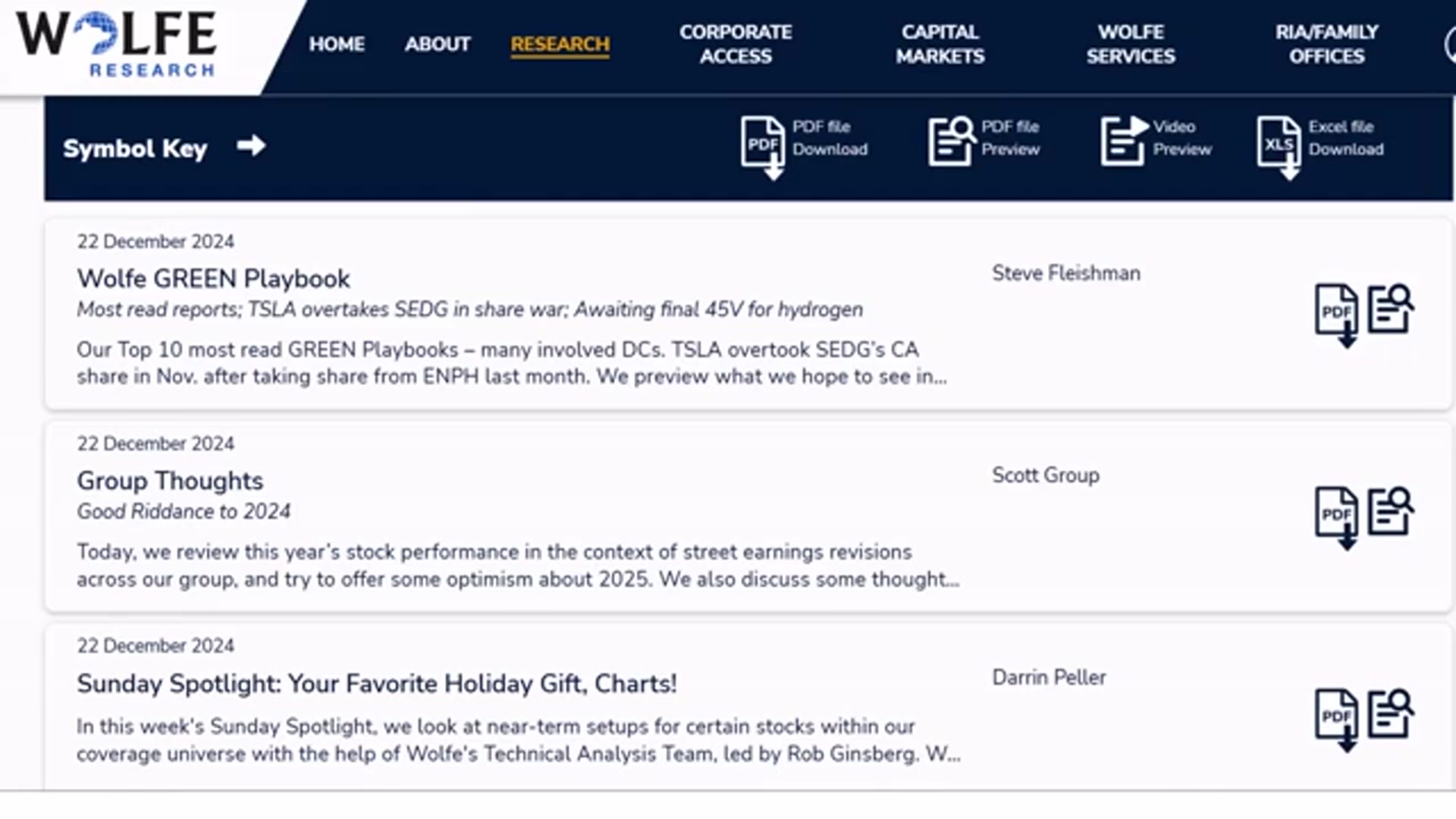Click the PDF file Download legend text
The image size is (1456, 819).
tap(830, 138)
